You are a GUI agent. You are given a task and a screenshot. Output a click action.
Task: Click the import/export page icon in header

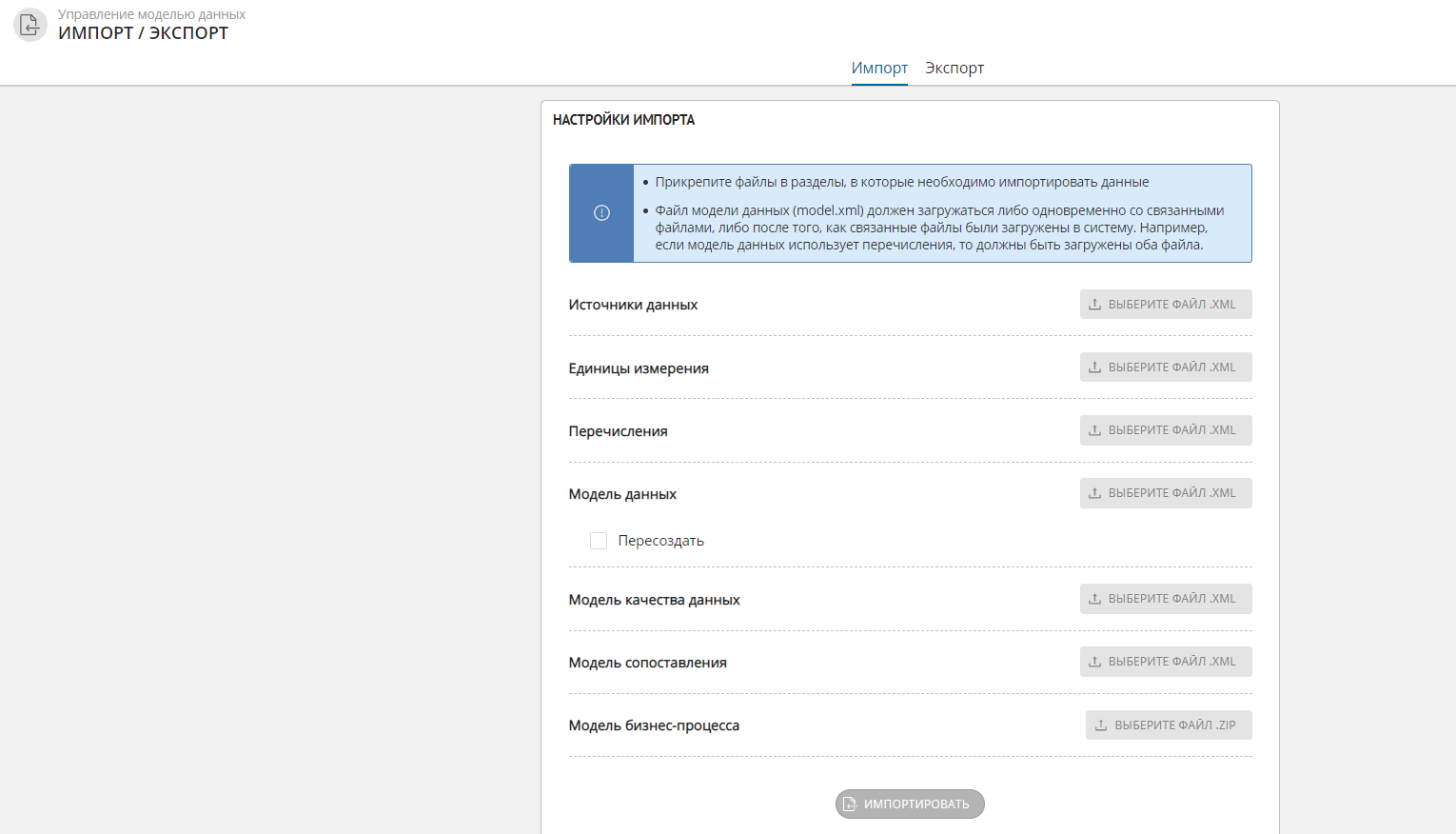point(30,25)
